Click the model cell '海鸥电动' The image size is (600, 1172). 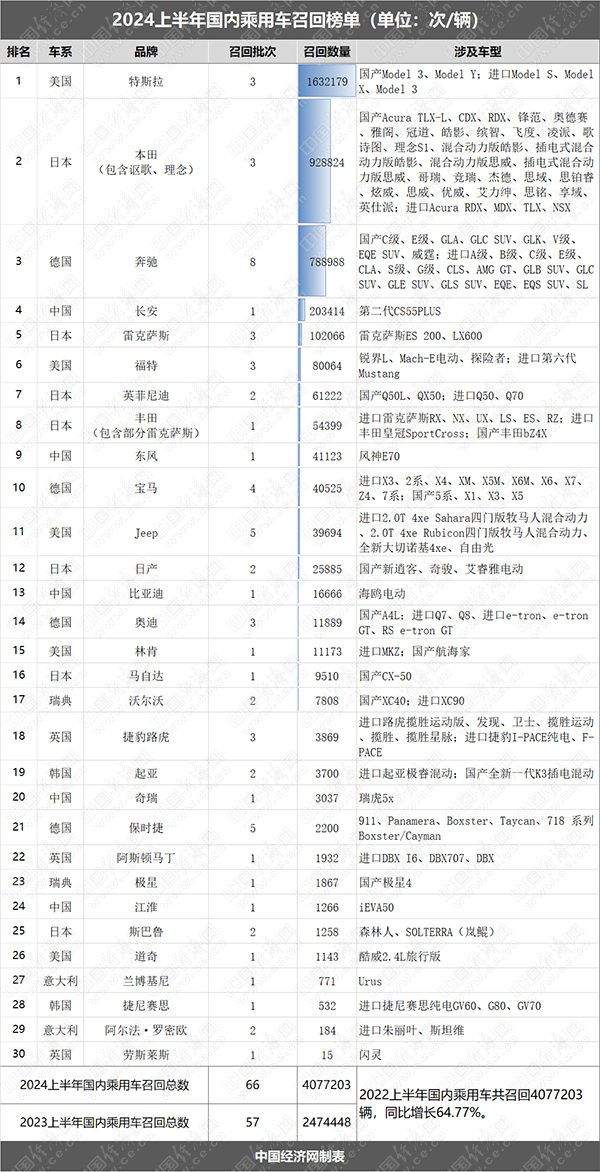point(382,593)
